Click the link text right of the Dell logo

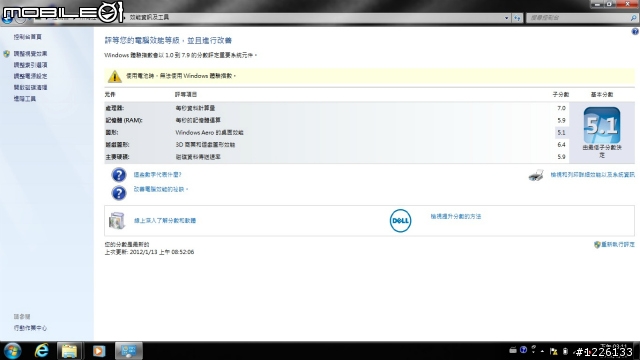pyautogui.click(x=456, y=217)
